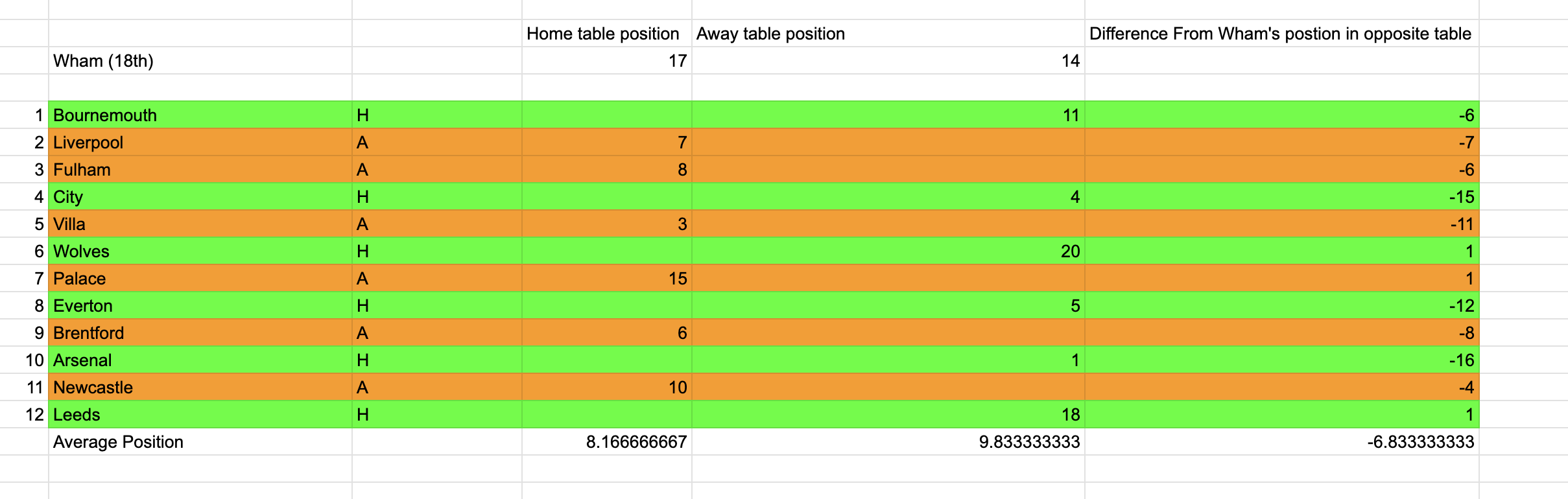Image resolution: width=1568 pixels, height=499 pixels.
Task: Click the Fulham home position value 8
Action: 606,170
